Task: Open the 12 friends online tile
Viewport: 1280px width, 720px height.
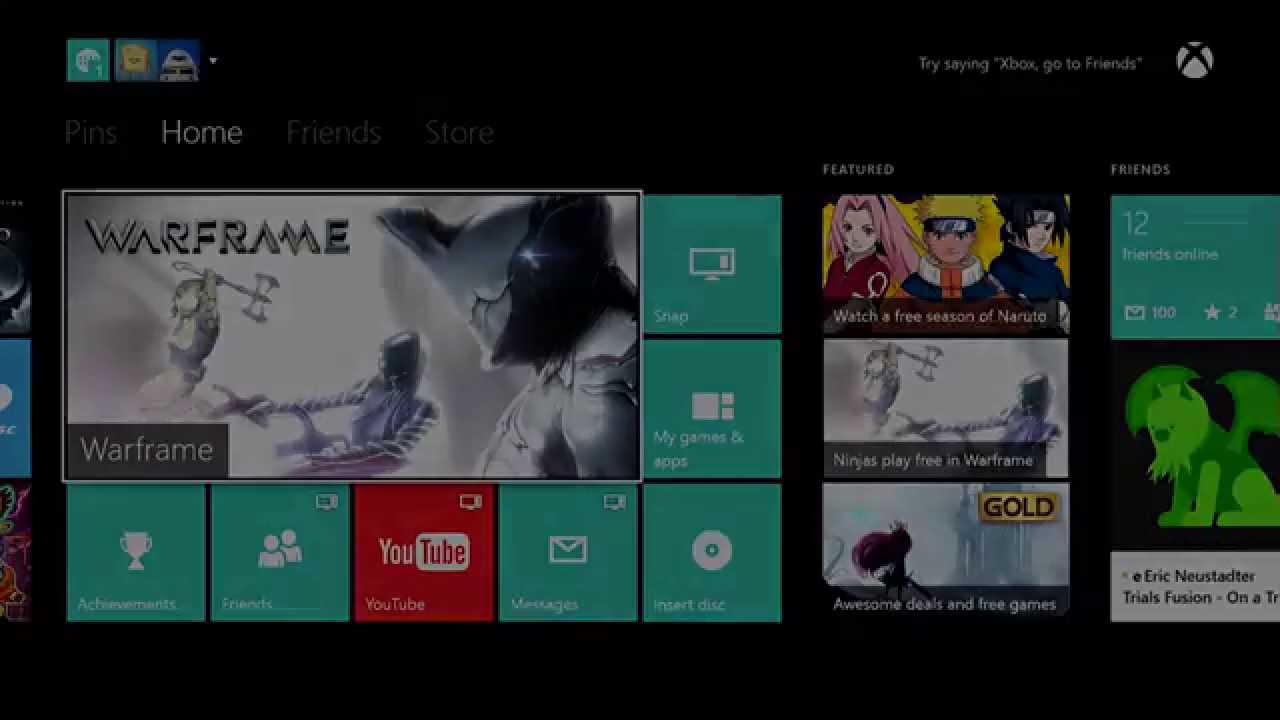Action: 1195,266
